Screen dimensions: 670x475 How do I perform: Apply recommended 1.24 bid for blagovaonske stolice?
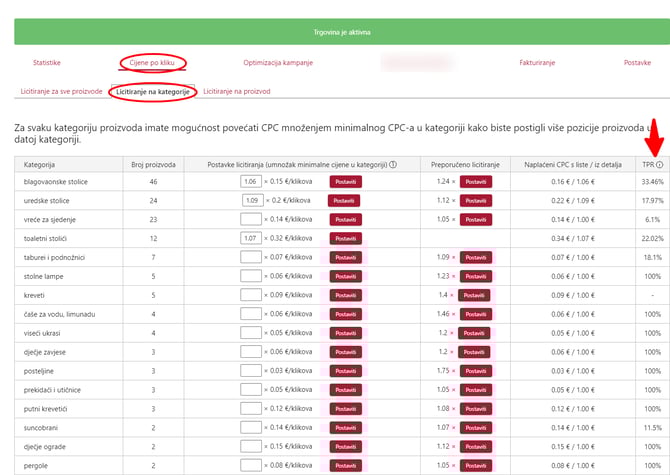pos(475,182)
